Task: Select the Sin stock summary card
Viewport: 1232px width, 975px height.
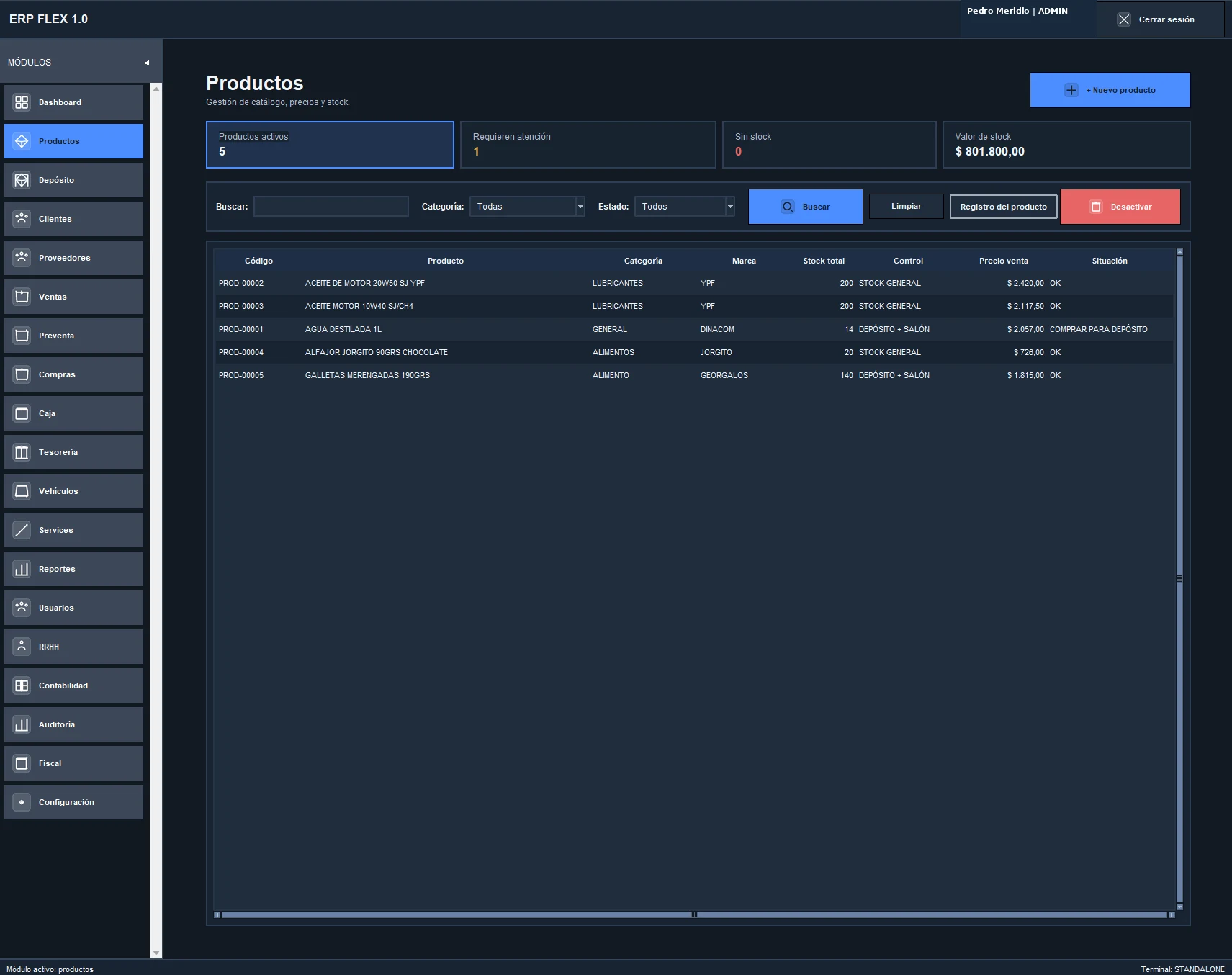Action: coord(829,145)
